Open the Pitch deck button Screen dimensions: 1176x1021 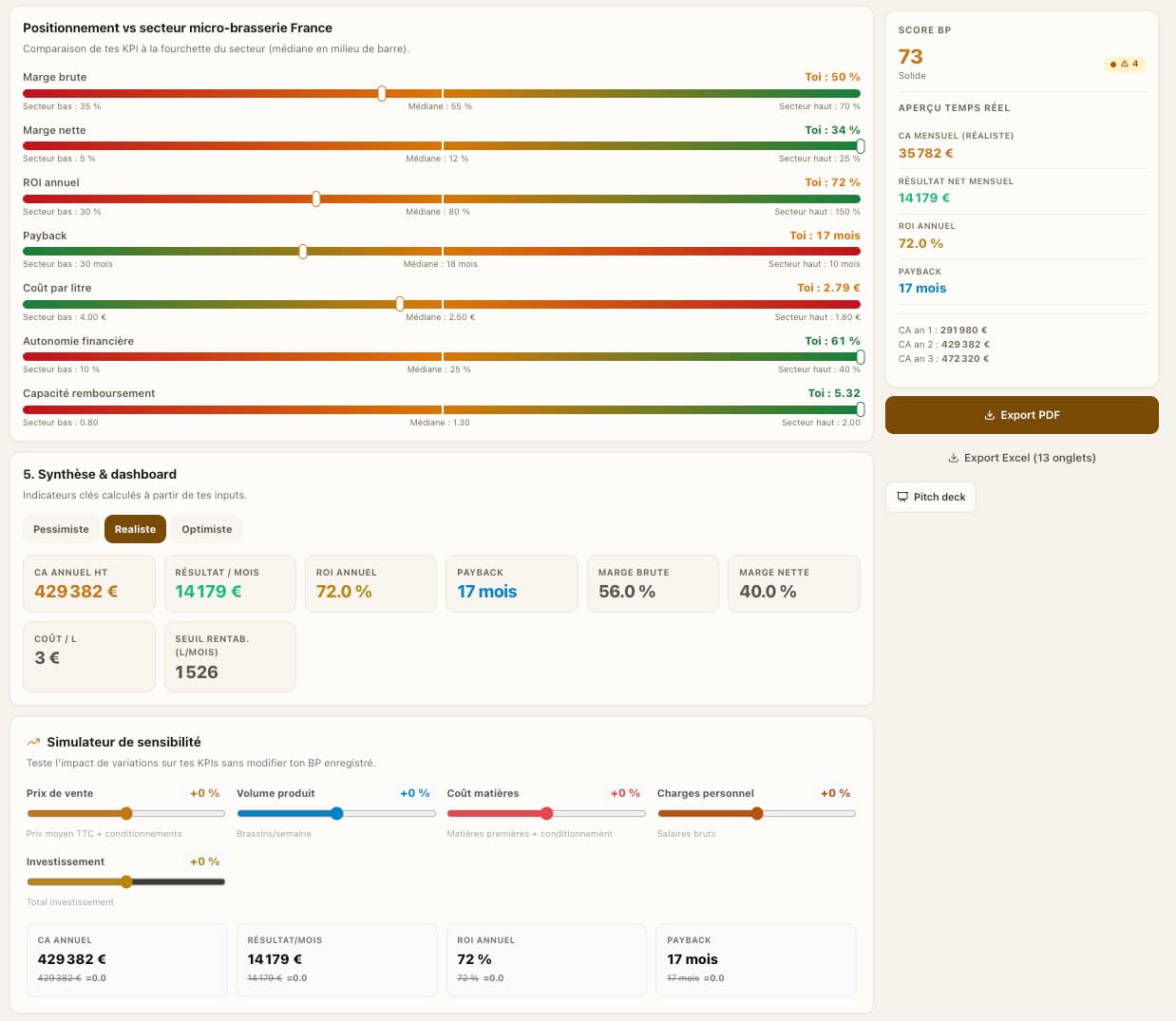click(x=930, y=497)
